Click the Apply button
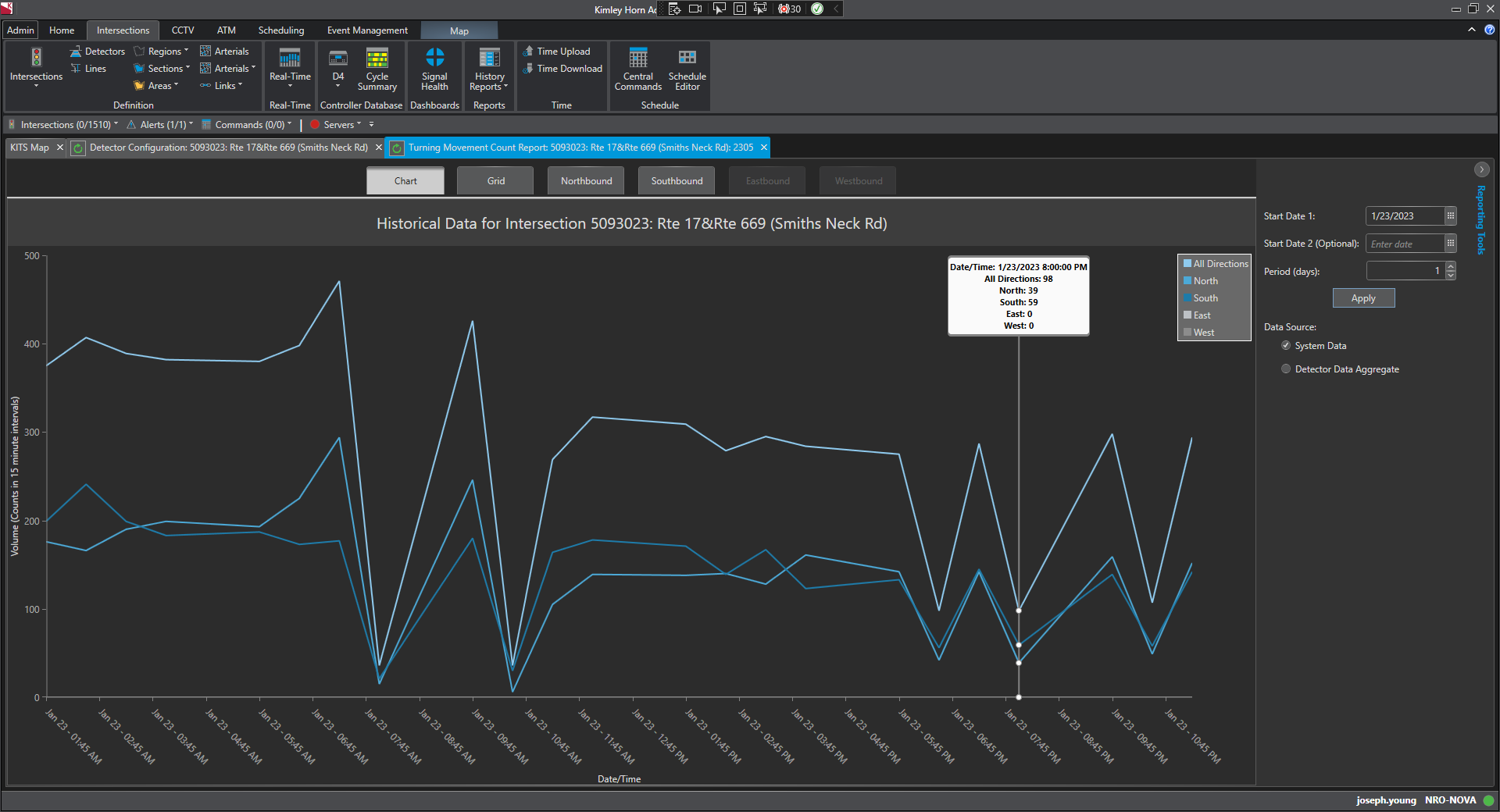1500x812 pixels. [1363, 298]
